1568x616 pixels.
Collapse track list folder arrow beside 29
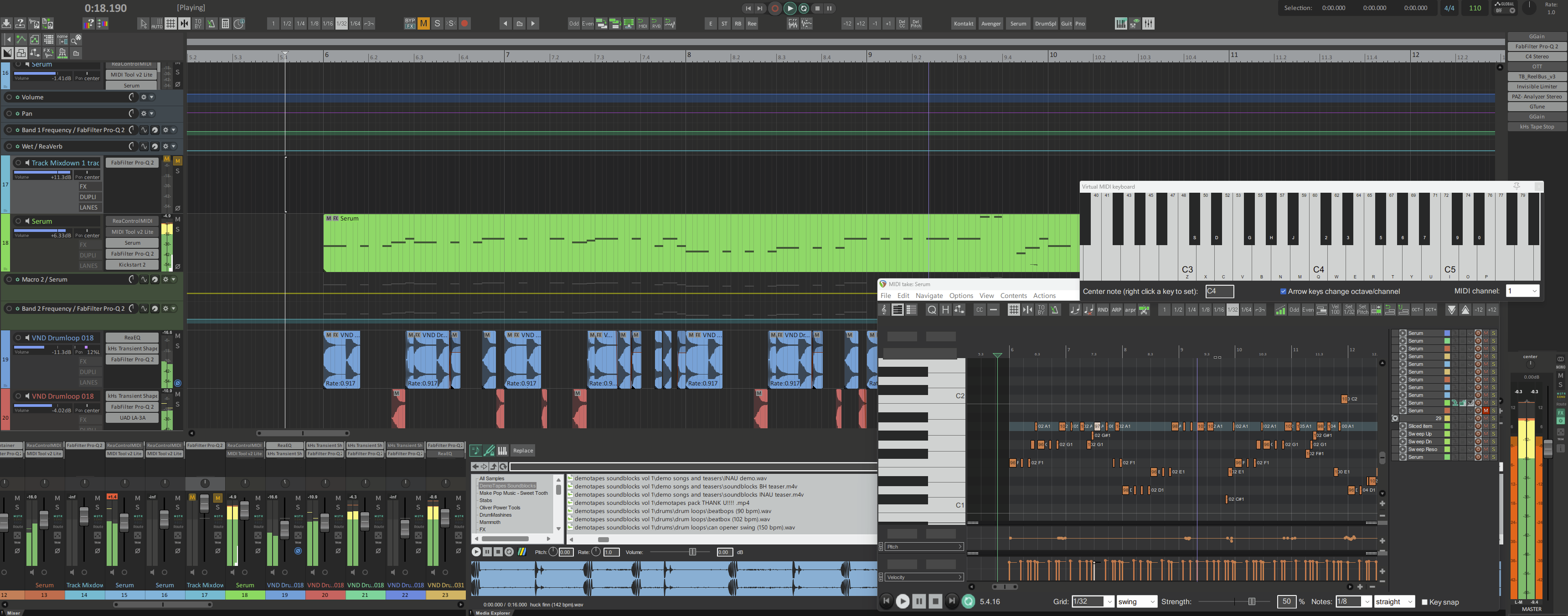(1395, 418)
